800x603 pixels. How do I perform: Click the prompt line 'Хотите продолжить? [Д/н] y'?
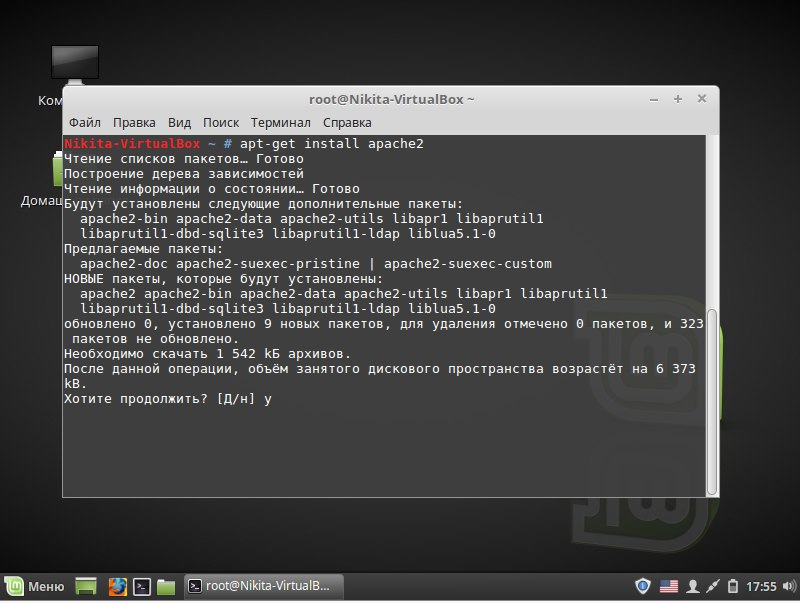168,399
